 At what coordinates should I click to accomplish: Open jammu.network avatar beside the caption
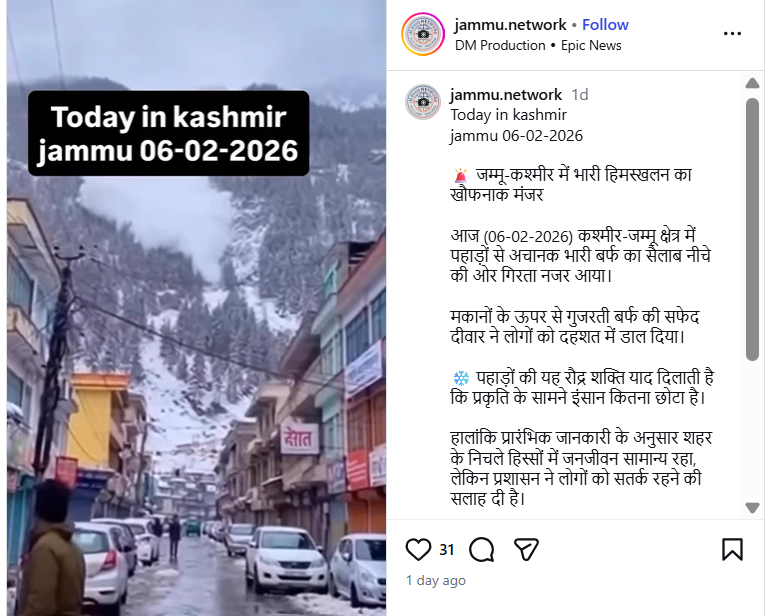click(x=423, y=102)
